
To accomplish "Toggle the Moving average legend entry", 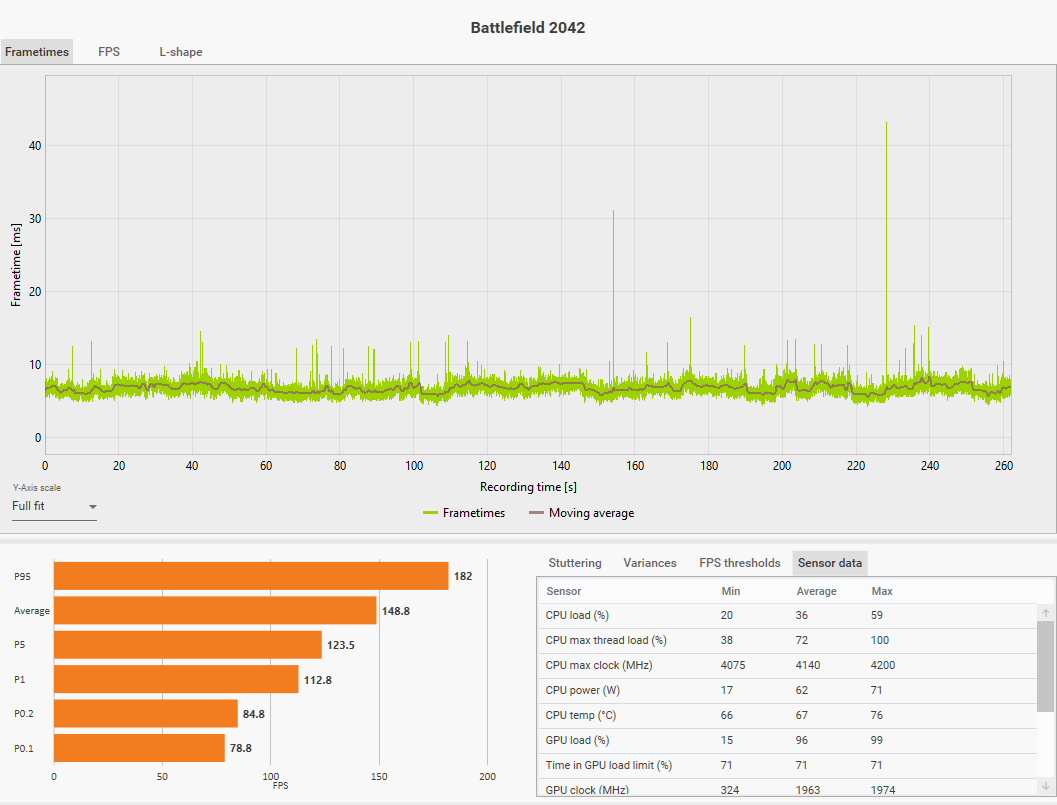I will 582,513.
